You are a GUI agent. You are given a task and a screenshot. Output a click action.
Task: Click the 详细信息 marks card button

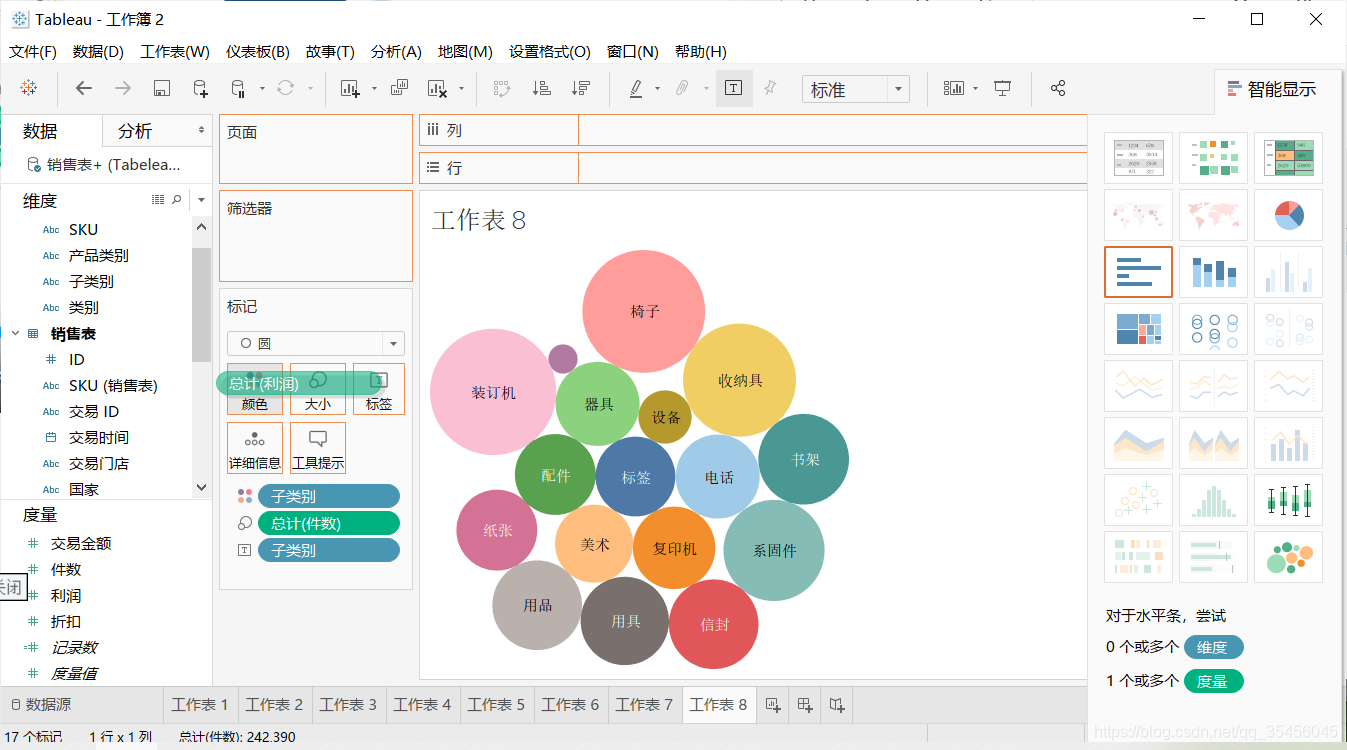255,448
